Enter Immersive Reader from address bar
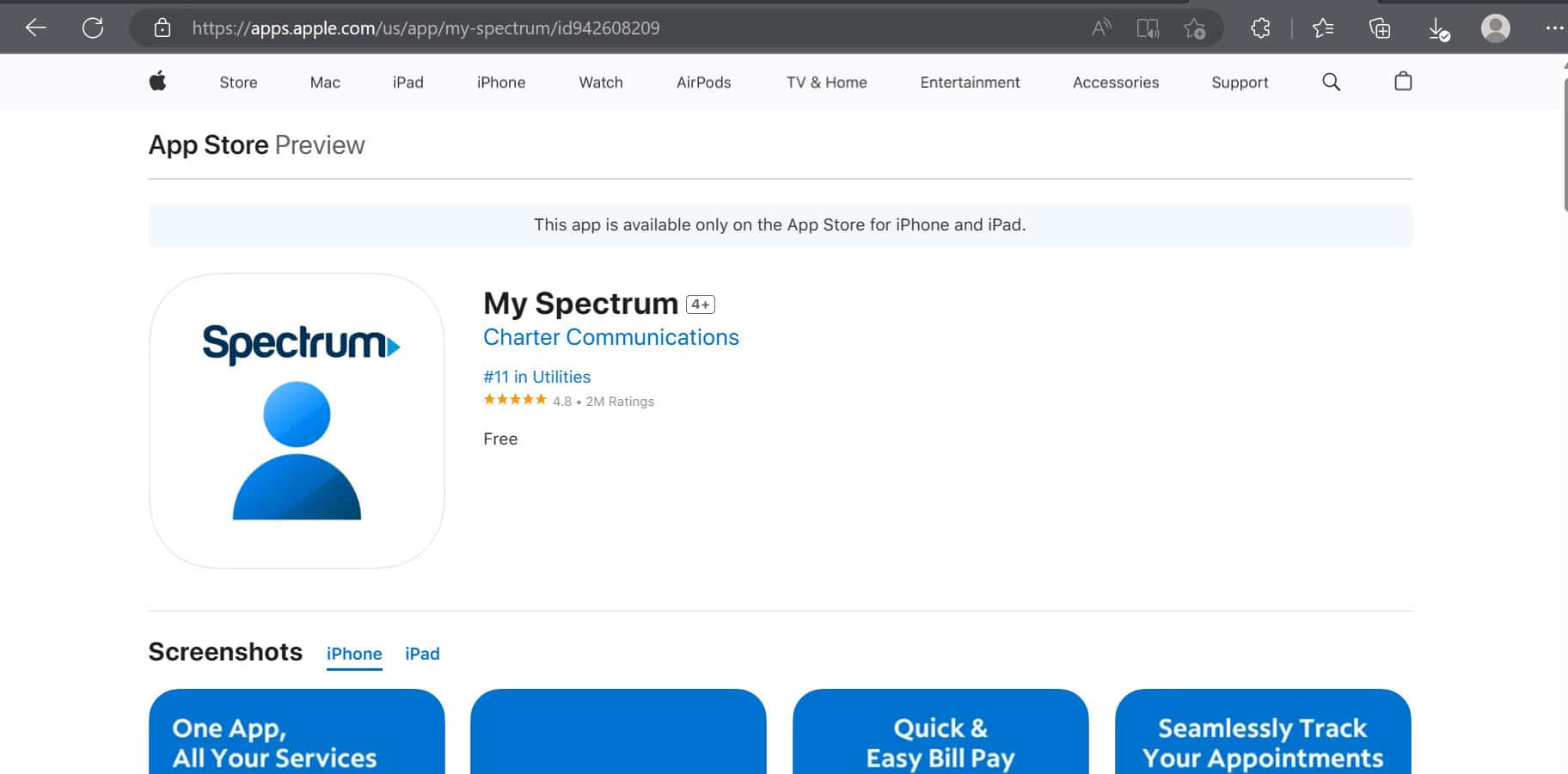Viewport: 1568px width, 774px height. coord(1148,28)
